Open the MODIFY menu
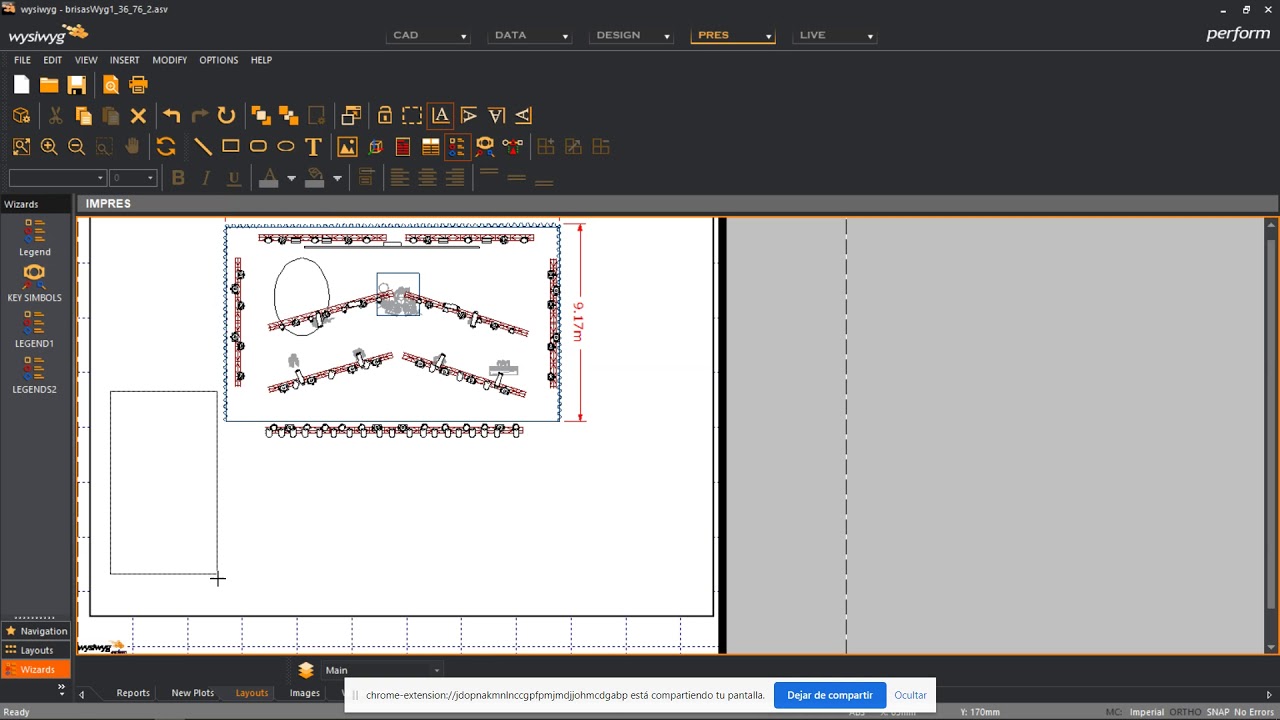Screen dimensions: 1280x720 pyautogui.click(x=169, y=60)
